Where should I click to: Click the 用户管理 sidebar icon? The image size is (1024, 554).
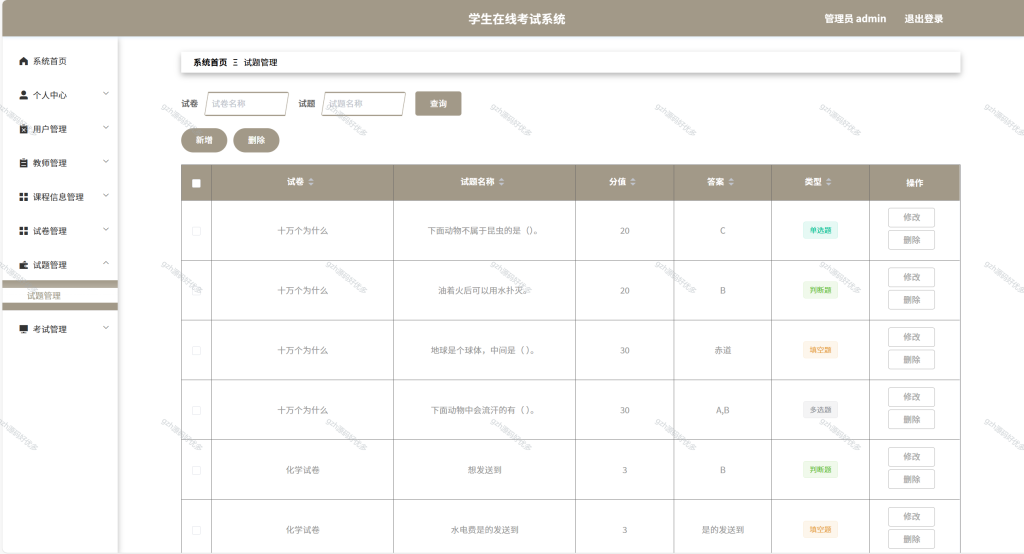24,129
